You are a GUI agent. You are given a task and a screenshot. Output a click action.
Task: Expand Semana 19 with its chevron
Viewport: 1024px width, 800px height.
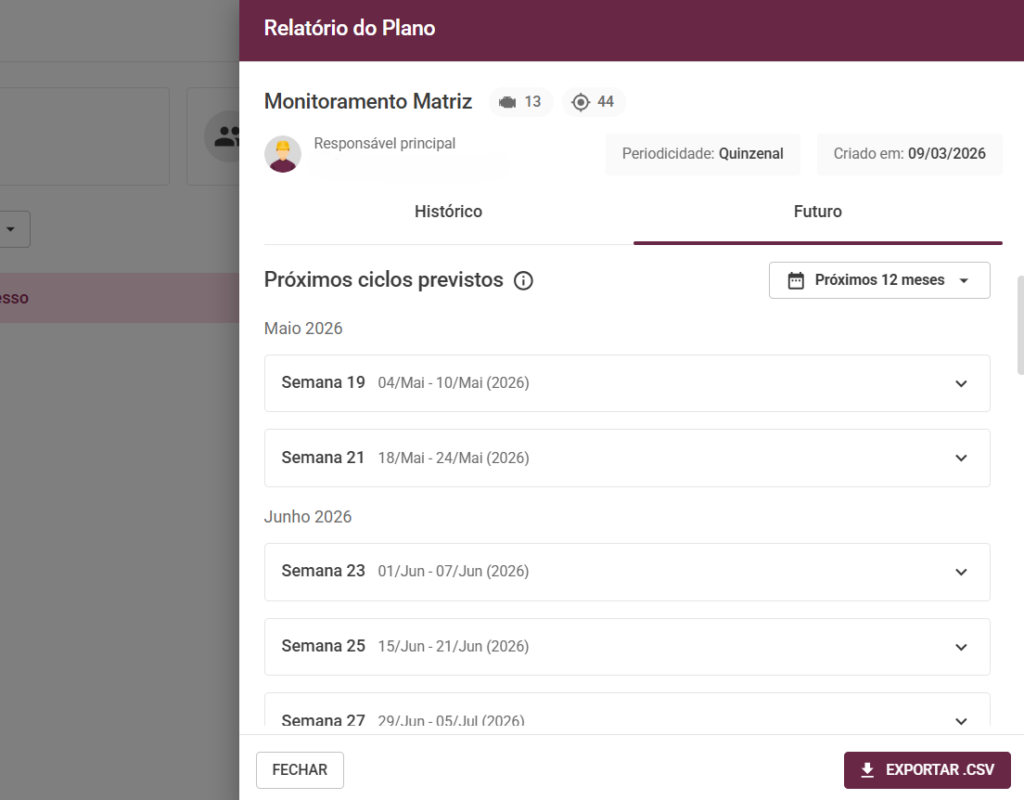pos(961,383)
